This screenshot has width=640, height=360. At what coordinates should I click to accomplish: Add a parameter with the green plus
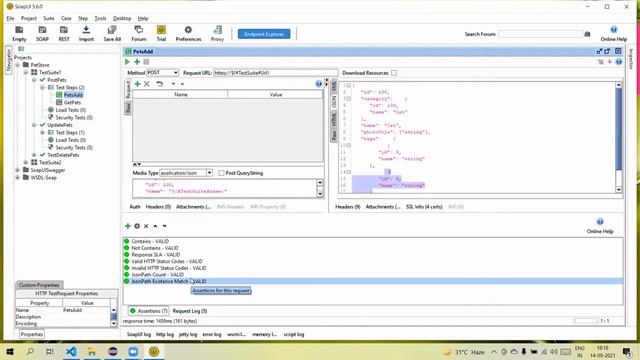click(x=138, y=84)
